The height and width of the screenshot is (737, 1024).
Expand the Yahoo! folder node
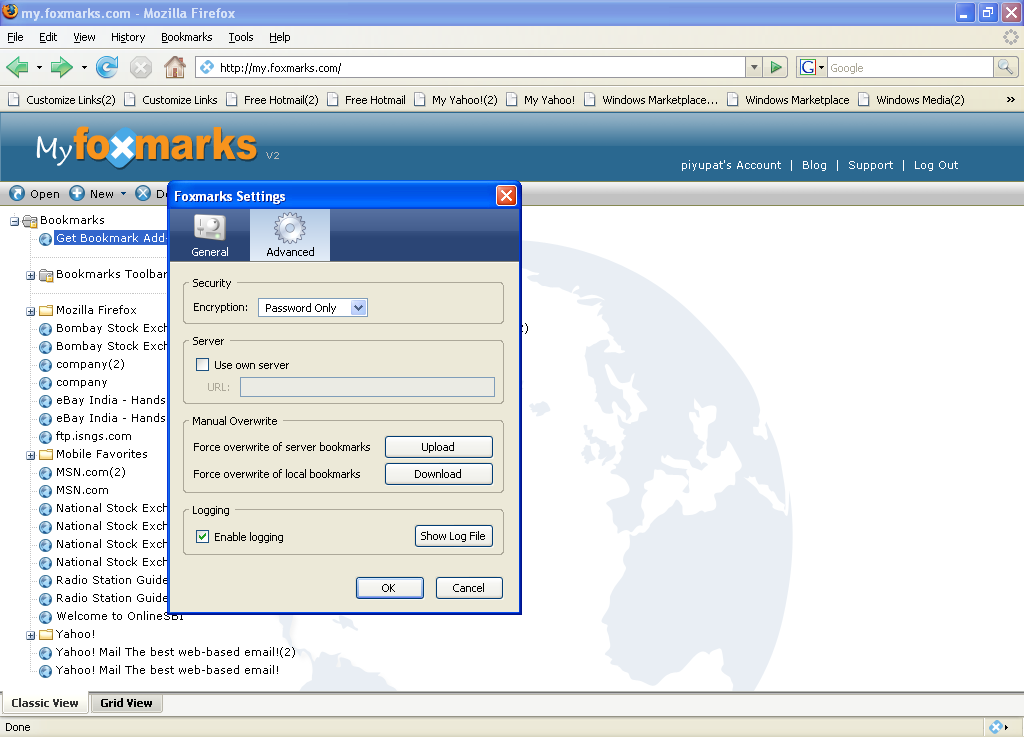pos(31,635)
